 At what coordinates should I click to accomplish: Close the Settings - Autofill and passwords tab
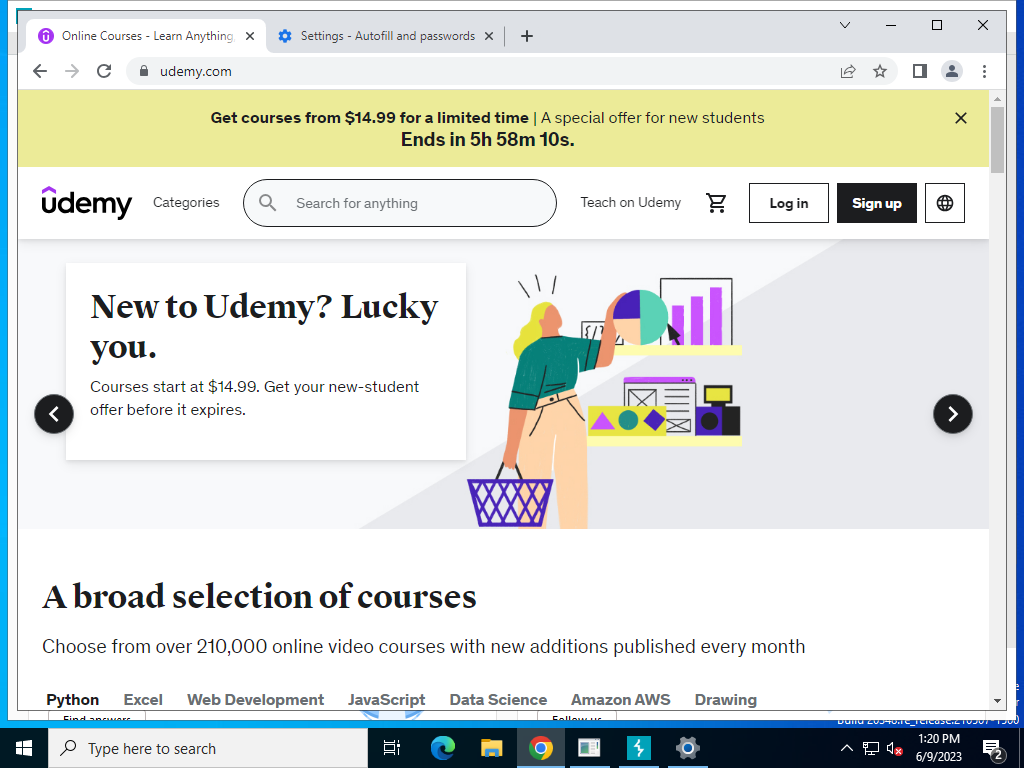488,36
